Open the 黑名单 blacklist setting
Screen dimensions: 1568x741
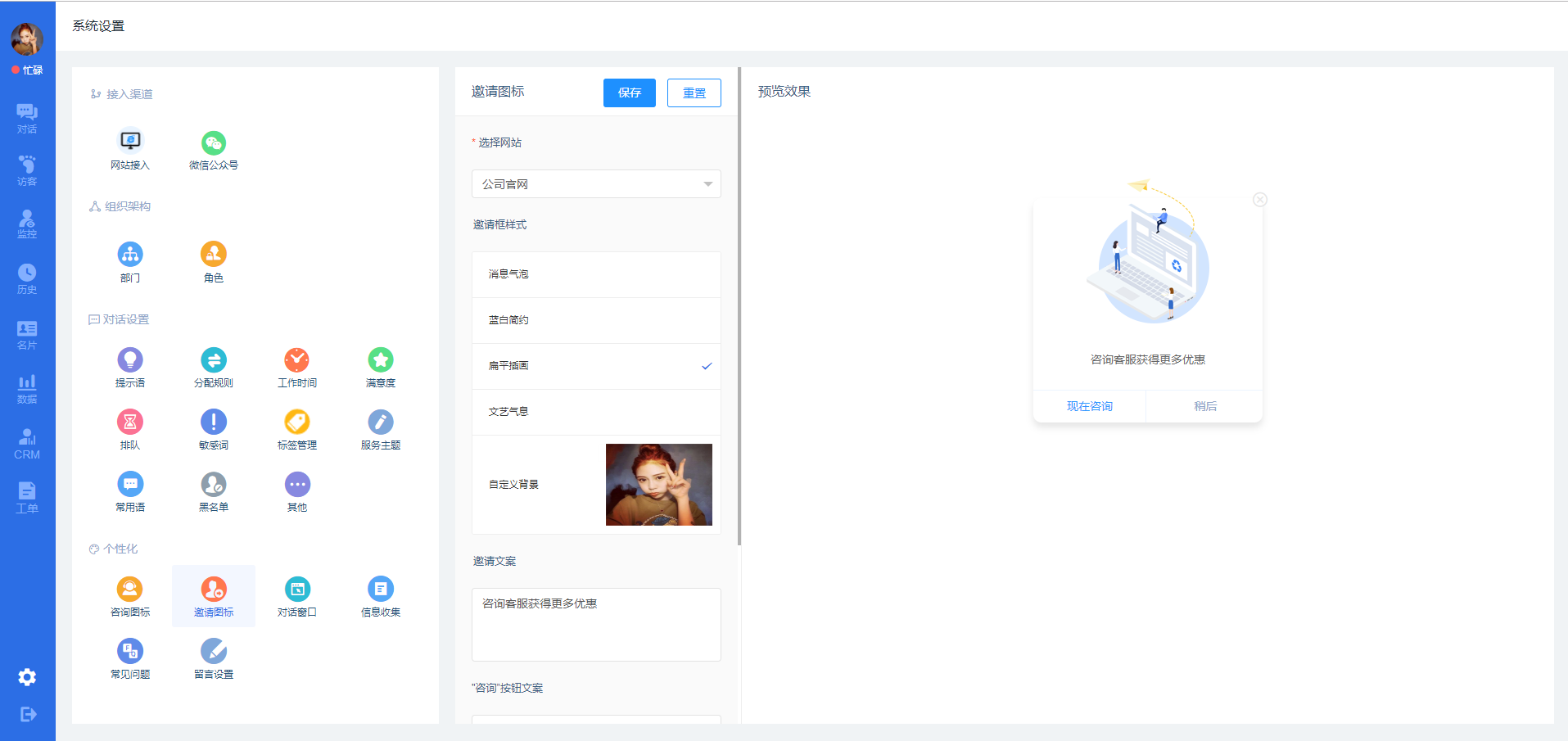point(214,492)
